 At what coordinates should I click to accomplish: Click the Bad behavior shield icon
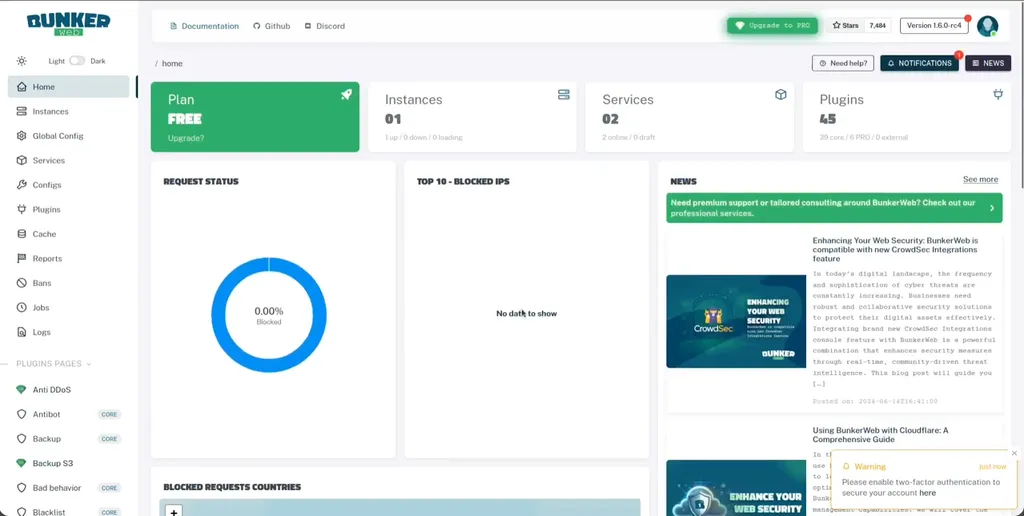[22, 488]
